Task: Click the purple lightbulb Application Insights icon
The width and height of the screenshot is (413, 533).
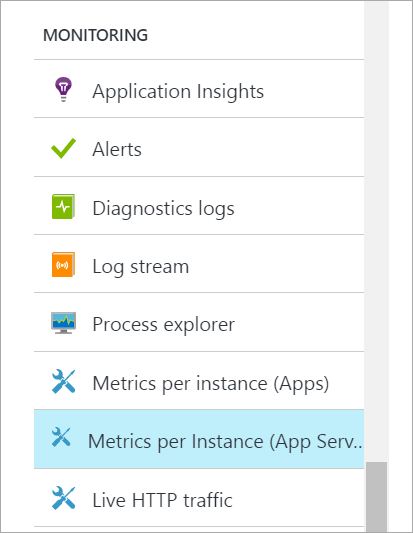Action: [64, 89]
